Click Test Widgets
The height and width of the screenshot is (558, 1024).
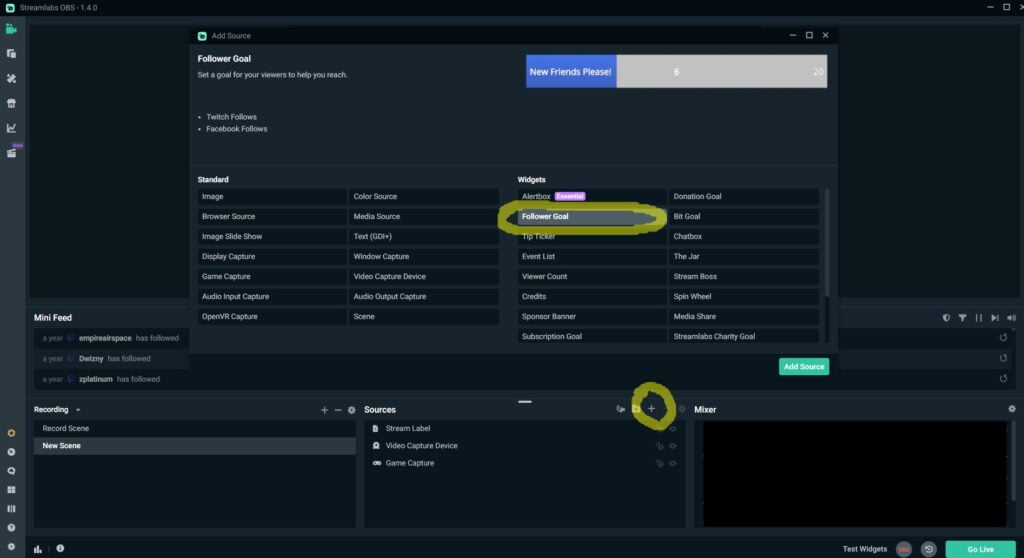865,549
